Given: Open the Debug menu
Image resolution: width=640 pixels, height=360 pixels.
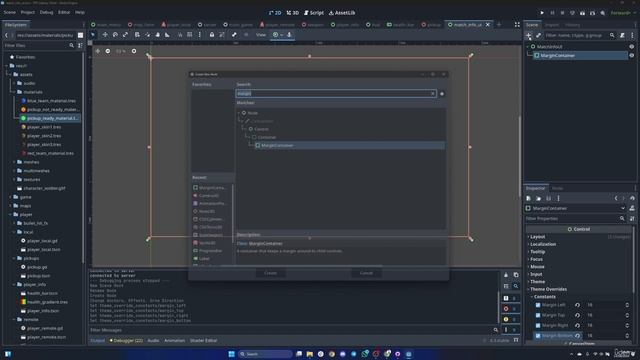Looking at the screenshot, I should tap(46, 13).
